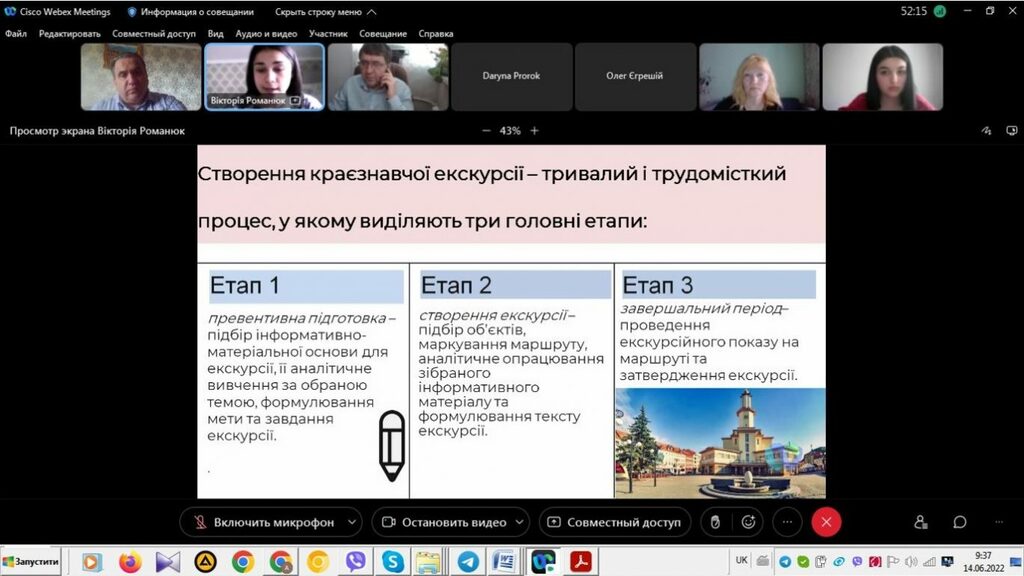Click Совместный доступ share button
The width and height of the screenshot is (1024, 576).
pos(614,522)
